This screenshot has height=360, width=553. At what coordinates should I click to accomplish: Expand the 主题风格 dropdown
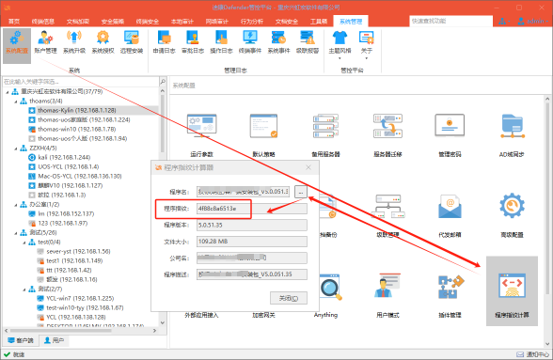click(x=340, y=45)
